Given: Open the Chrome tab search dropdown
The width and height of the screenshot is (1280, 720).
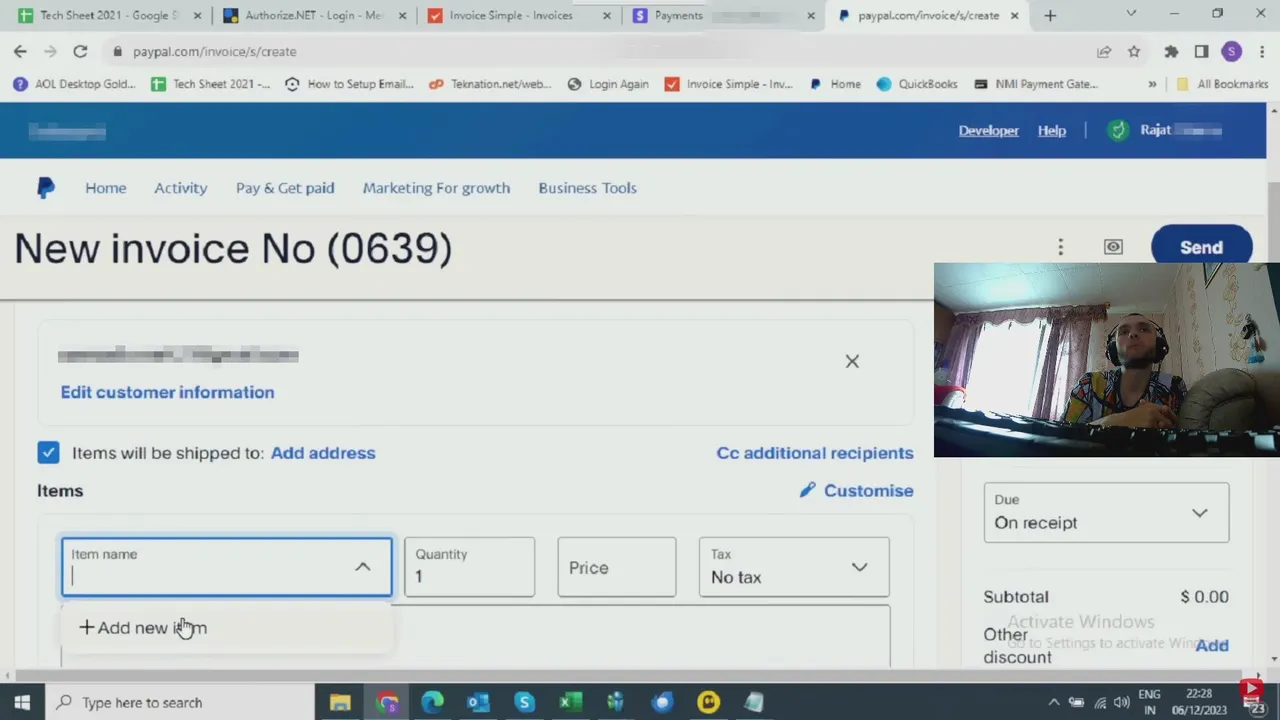Looking at the screenshot, I should (1131, 14).
